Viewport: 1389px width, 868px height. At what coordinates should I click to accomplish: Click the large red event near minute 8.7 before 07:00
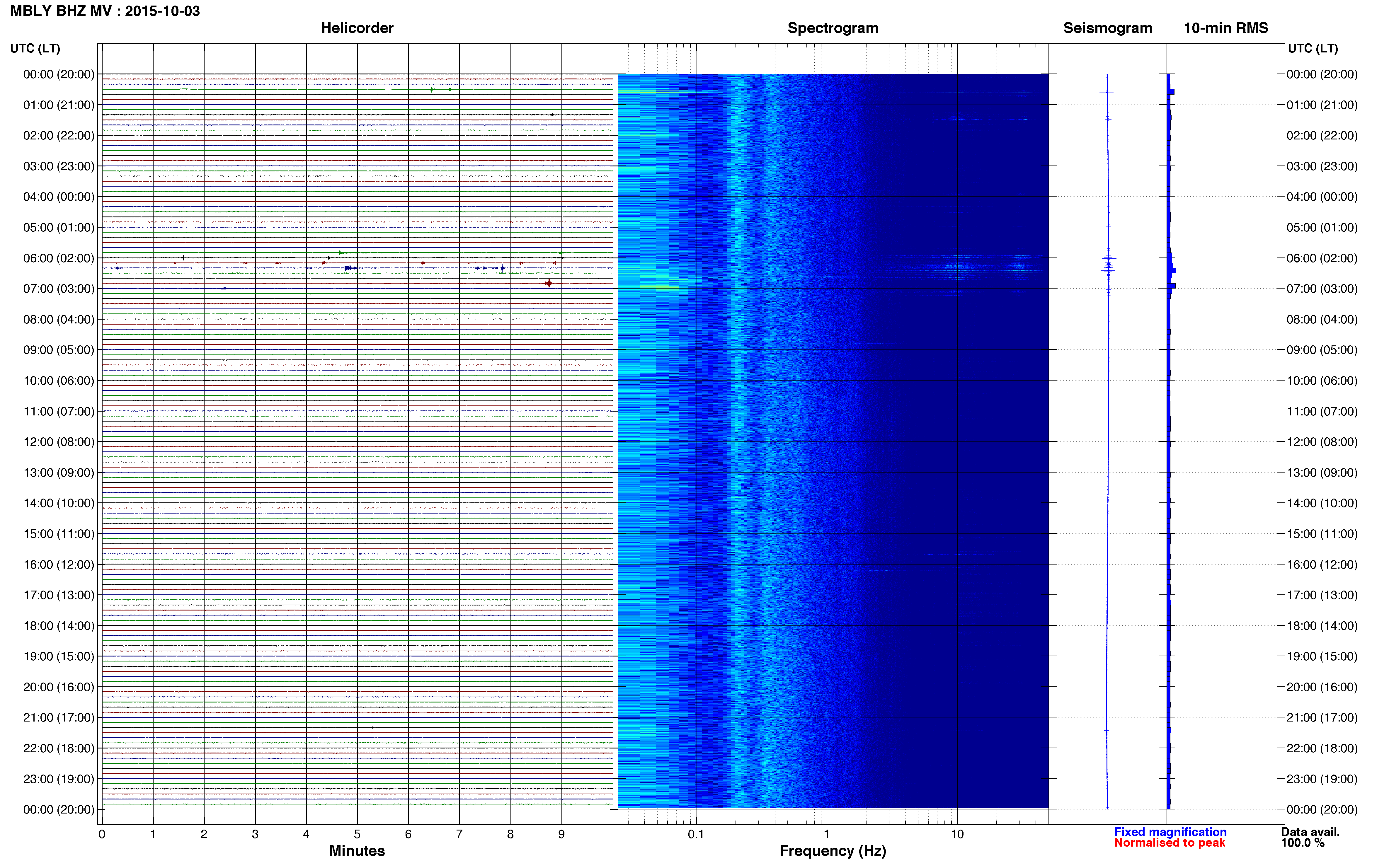[548, 283]
